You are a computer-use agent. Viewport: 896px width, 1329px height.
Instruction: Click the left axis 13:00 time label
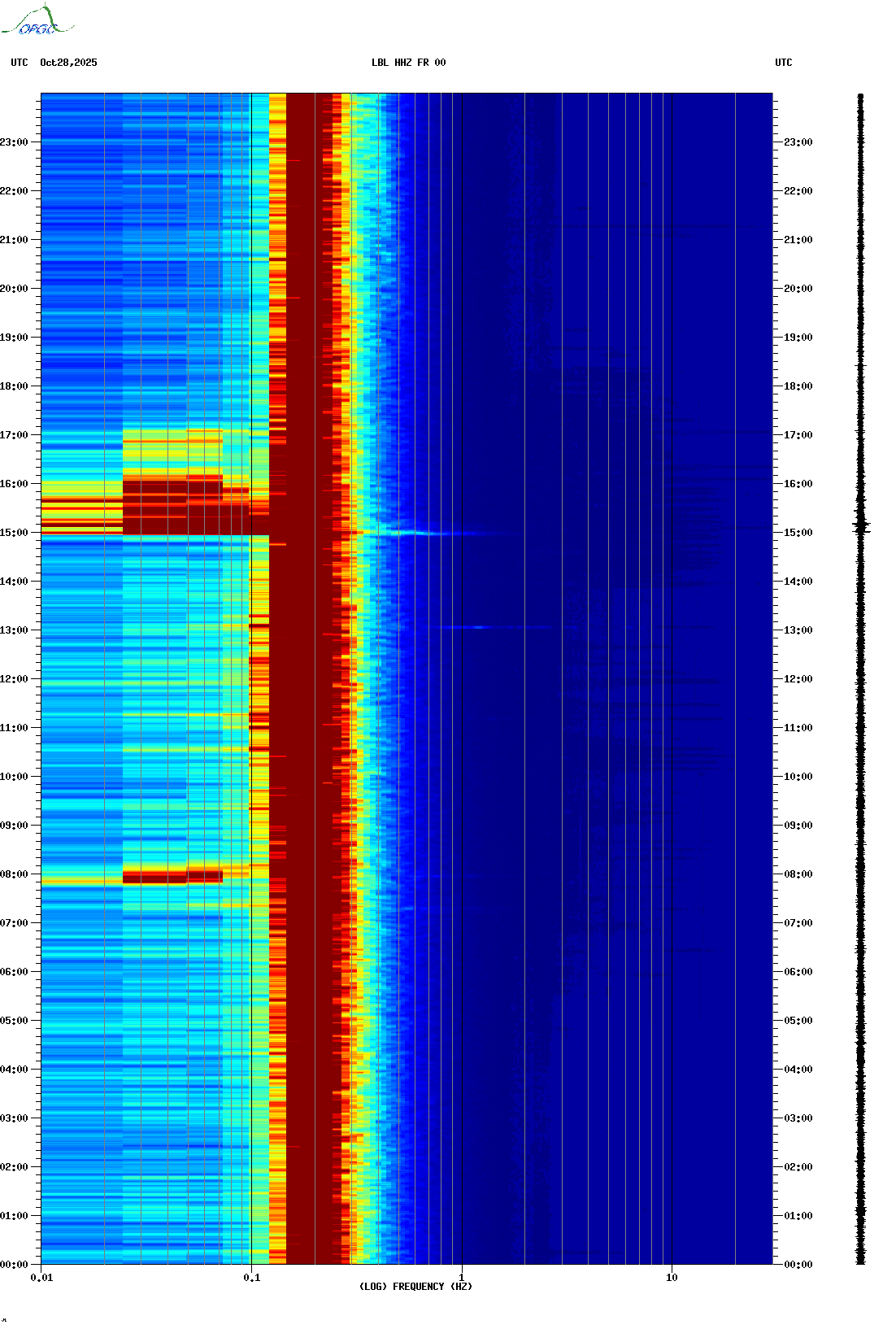point(14,630)
